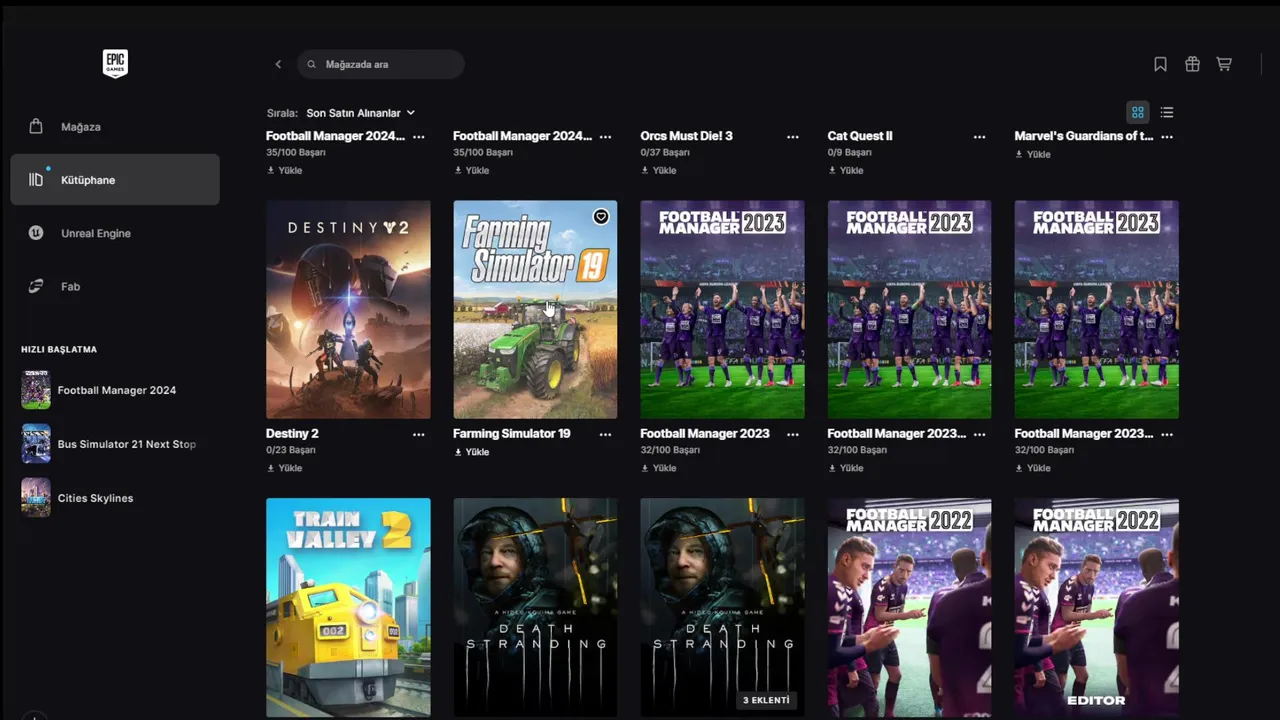This screenshot has width=1280, height=720.
Task: Open Unreal Engine in the sidebar
Action: [115, 233]
